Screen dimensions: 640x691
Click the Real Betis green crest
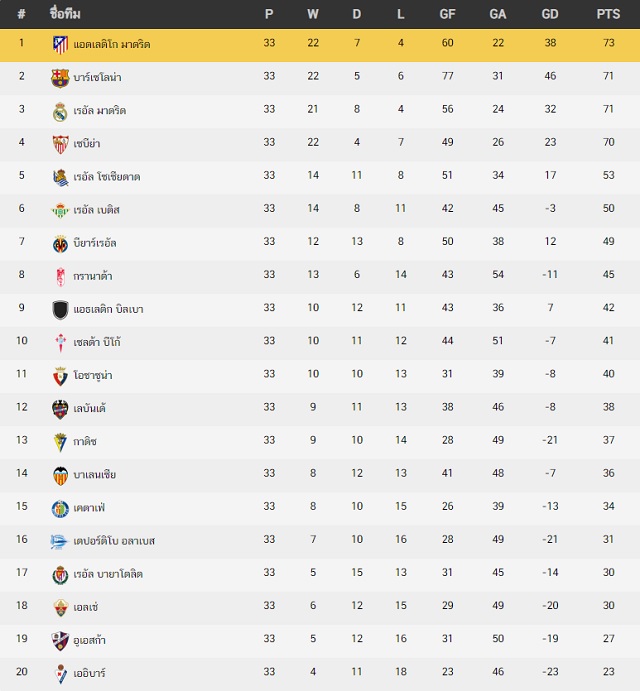click(x=60, y=211)
